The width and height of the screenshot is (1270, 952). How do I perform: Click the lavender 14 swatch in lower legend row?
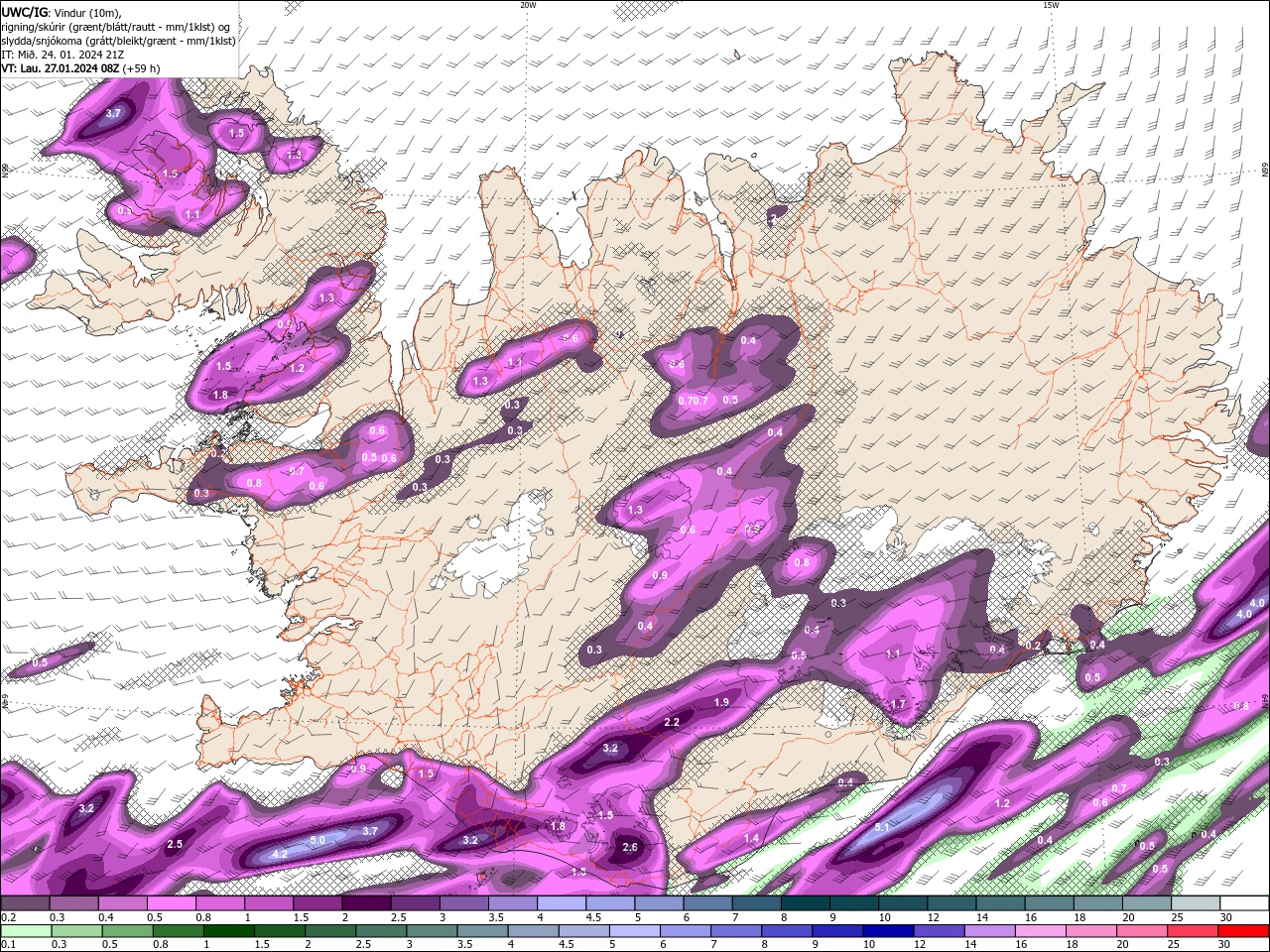pos(990,931)
